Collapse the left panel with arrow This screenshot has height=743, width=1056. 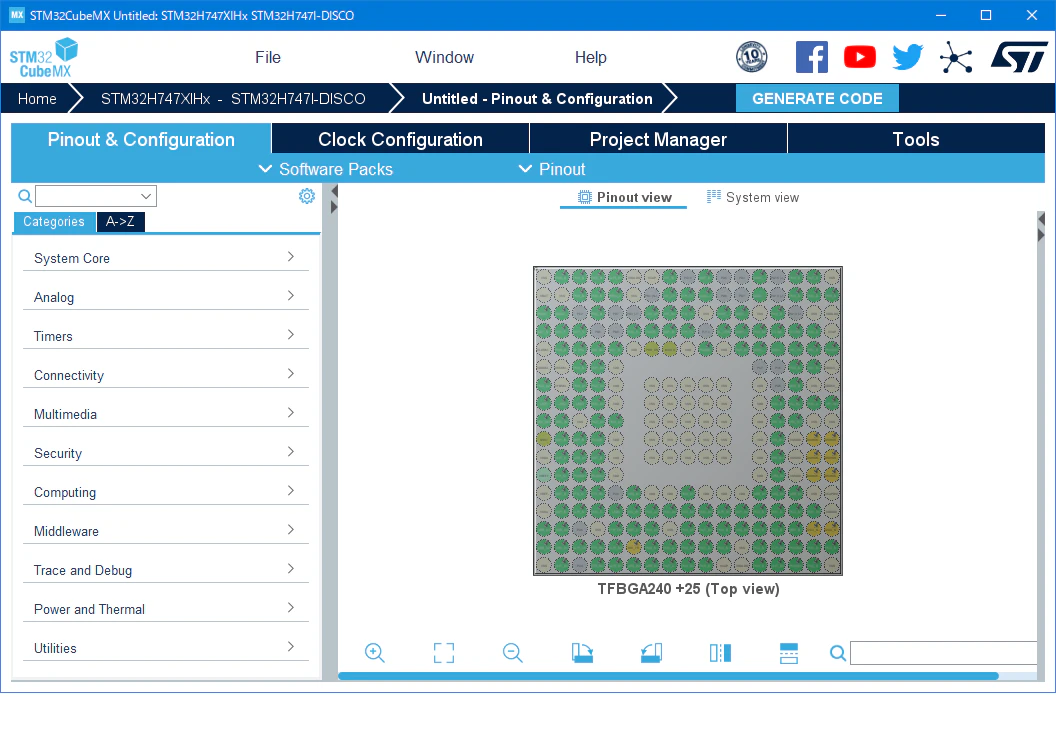pos(334,192)
